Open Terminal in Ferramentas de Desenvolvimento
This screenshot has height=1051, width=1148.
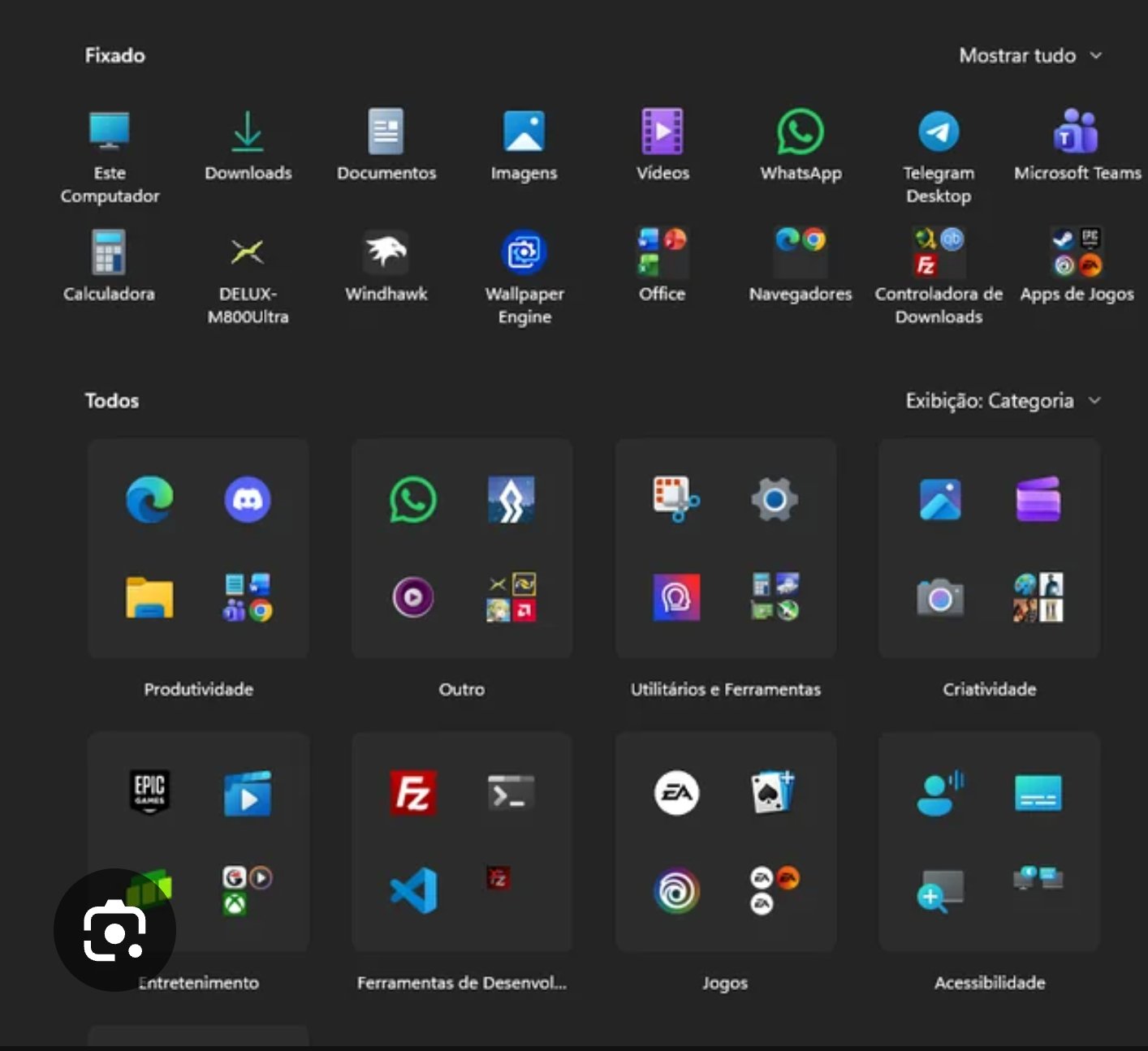511,793
